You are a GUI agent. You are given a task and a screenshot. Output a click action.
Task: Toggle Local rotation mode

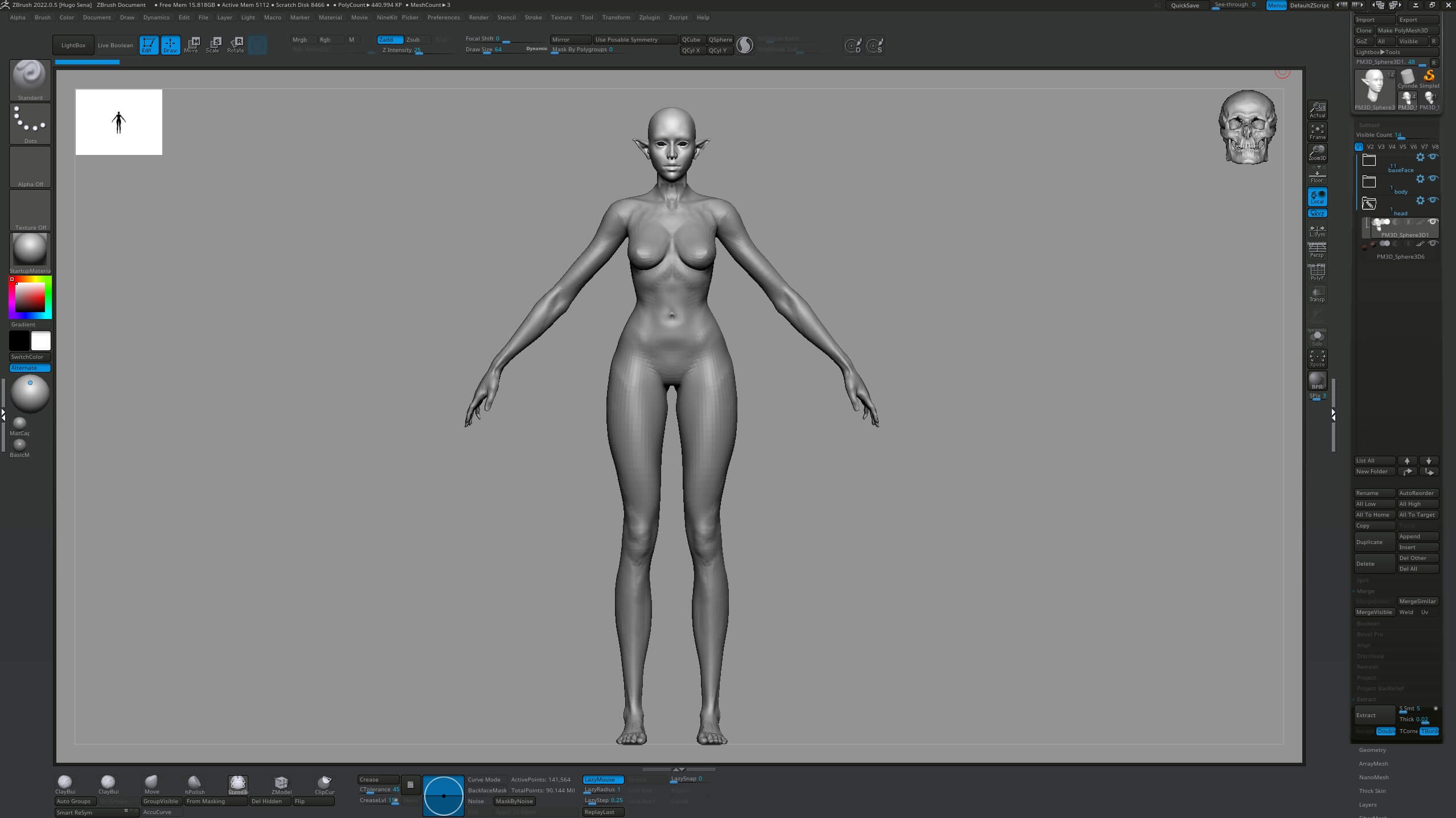[1317, 197]
